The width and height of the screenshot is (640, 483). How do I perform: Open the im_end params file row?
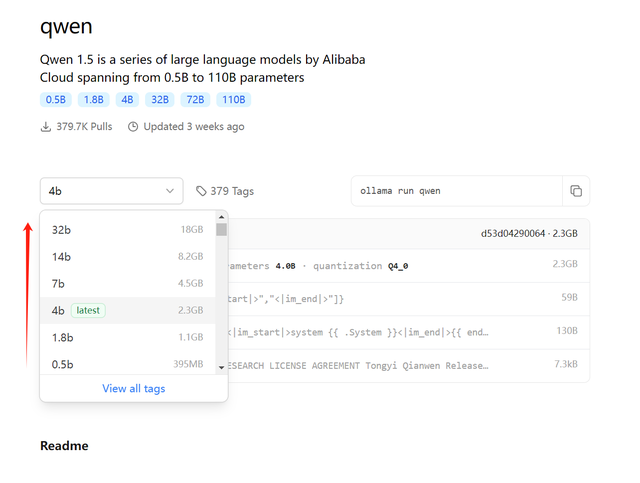(x=409, y=299)
